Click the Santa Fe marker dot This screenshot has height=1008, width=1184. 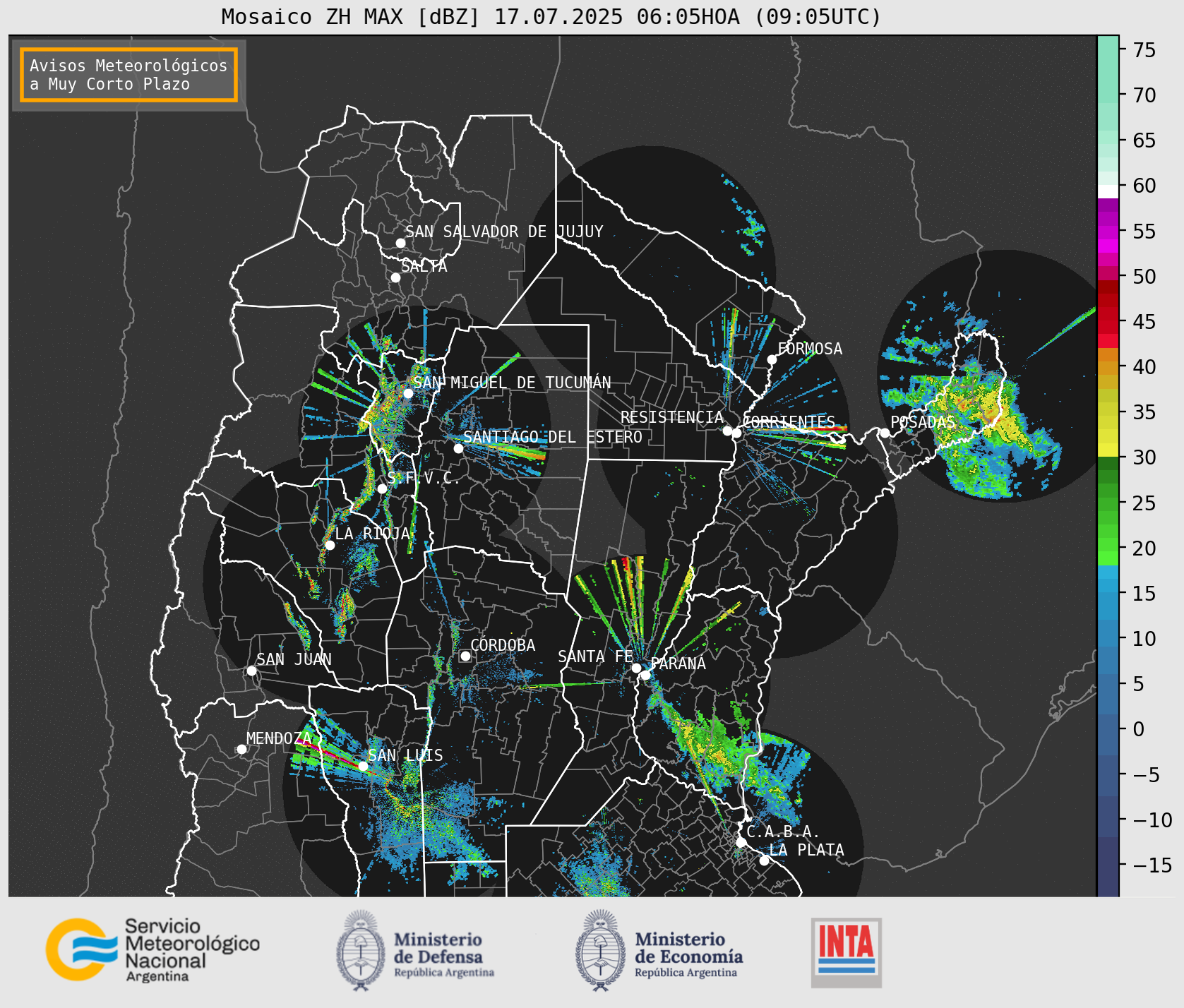pyautogui.click(x=636, y=668)
